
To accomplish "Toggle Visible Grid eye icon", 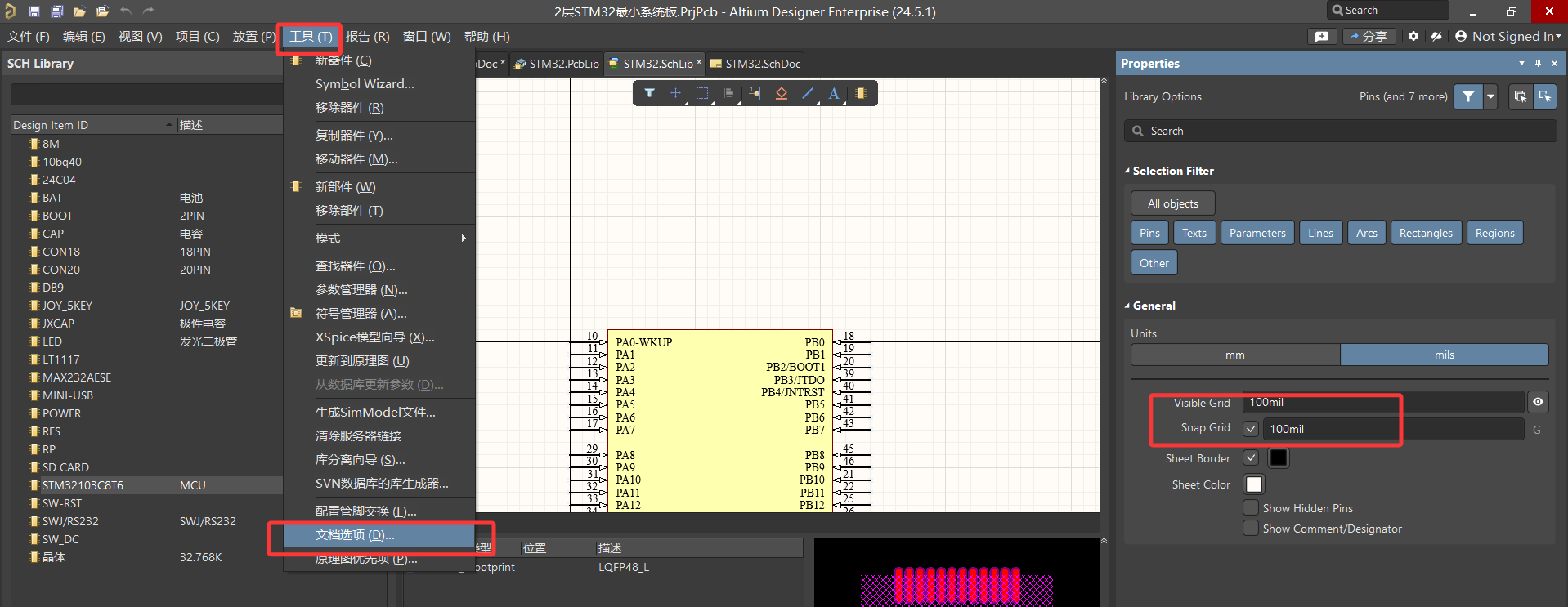I will click(1538, 402).
